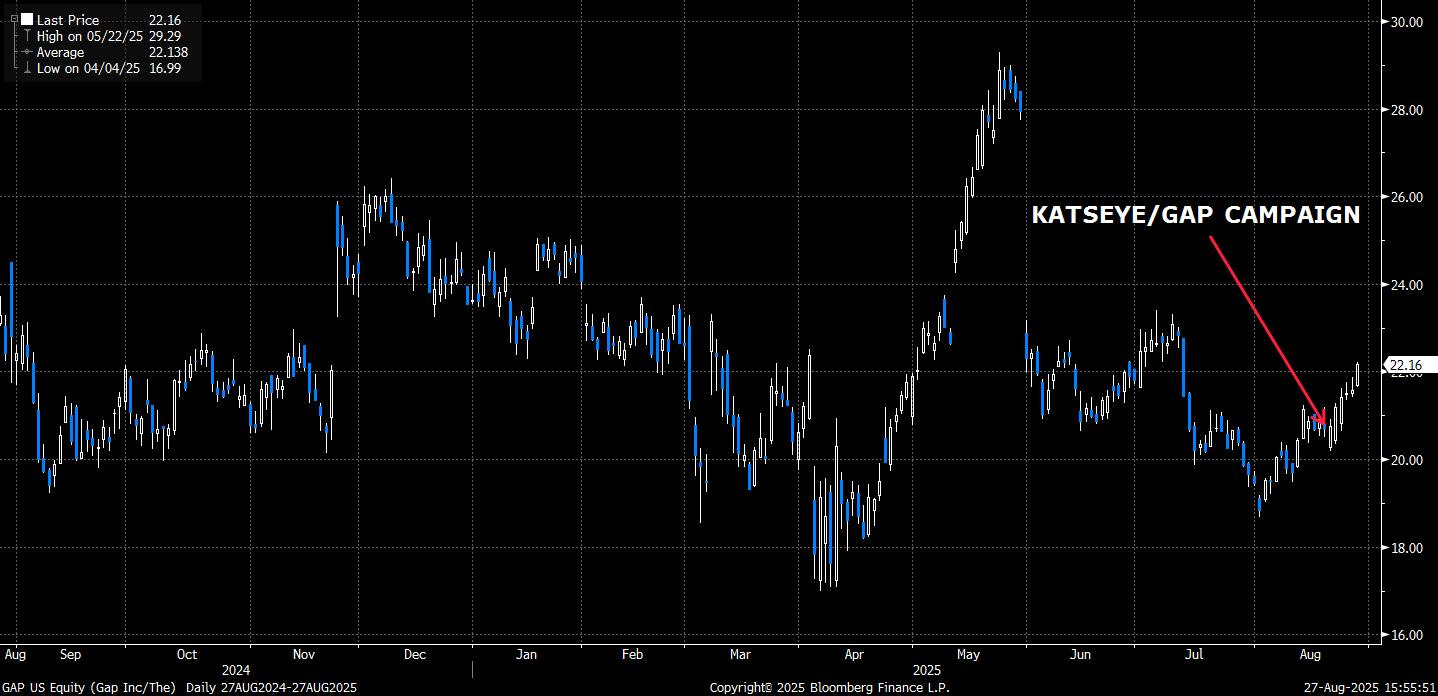Click the 2025 year label on the date axis
Screen dimensions: 1438x696
point(929,669)
